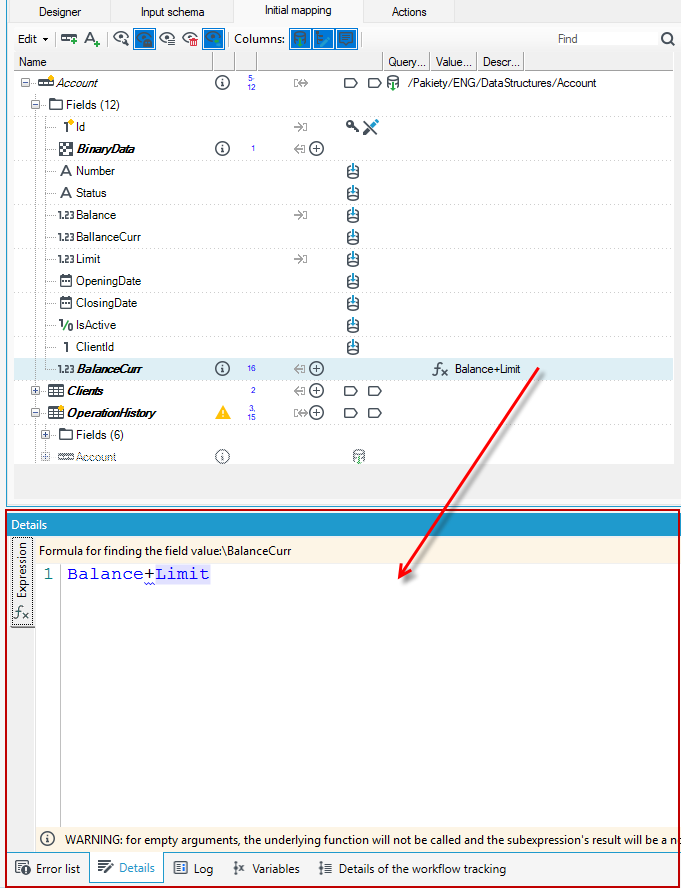This screenshot has width=681, height=888.
Task: Click the add text field icon
Action: 92,39
